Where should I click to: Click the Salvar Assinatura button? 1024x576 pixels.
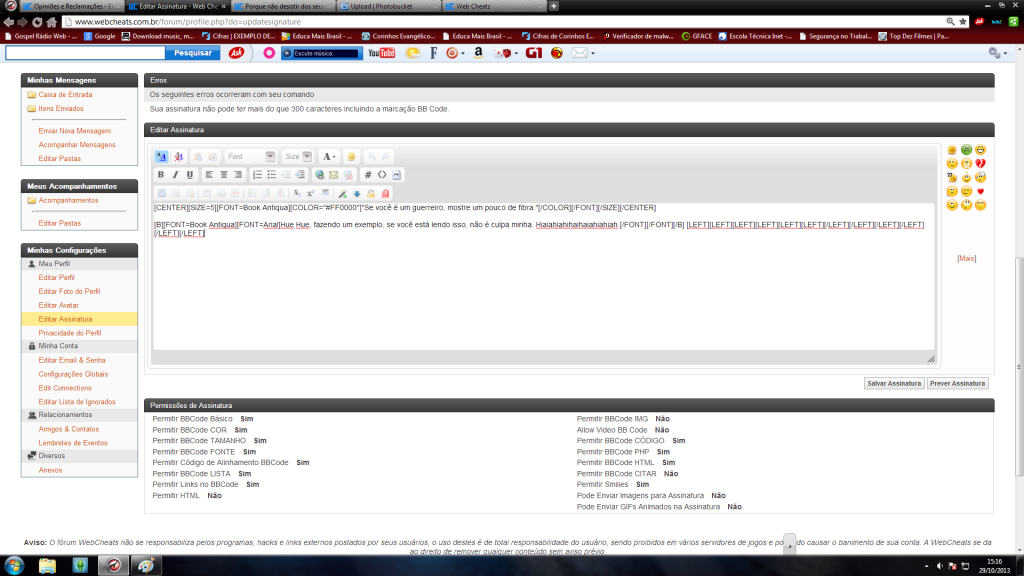[893, 383]
